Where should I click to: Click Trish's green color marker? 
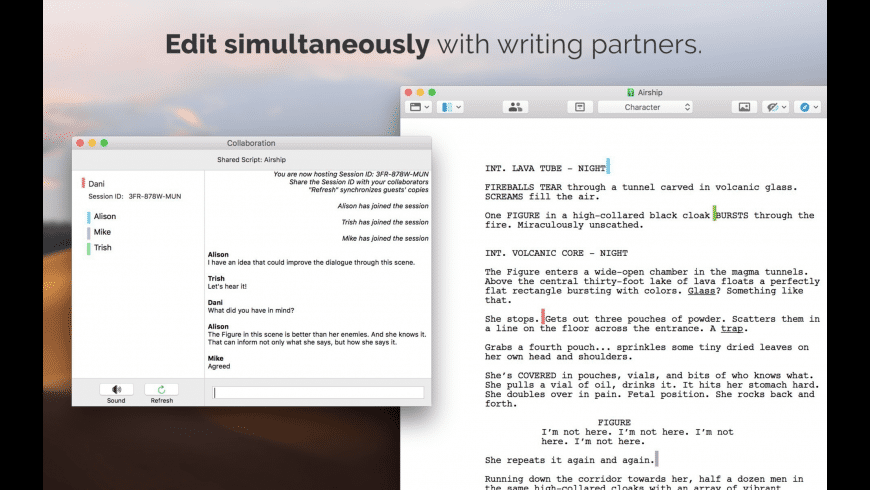pyautogui.click(x=89, y=248)
